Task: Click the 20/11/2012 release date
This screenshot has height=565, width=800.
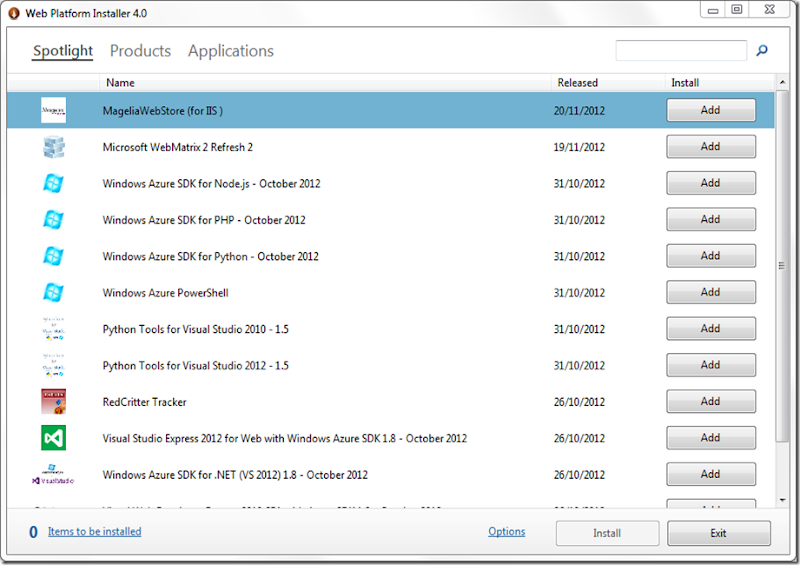Action: point(579,111)
